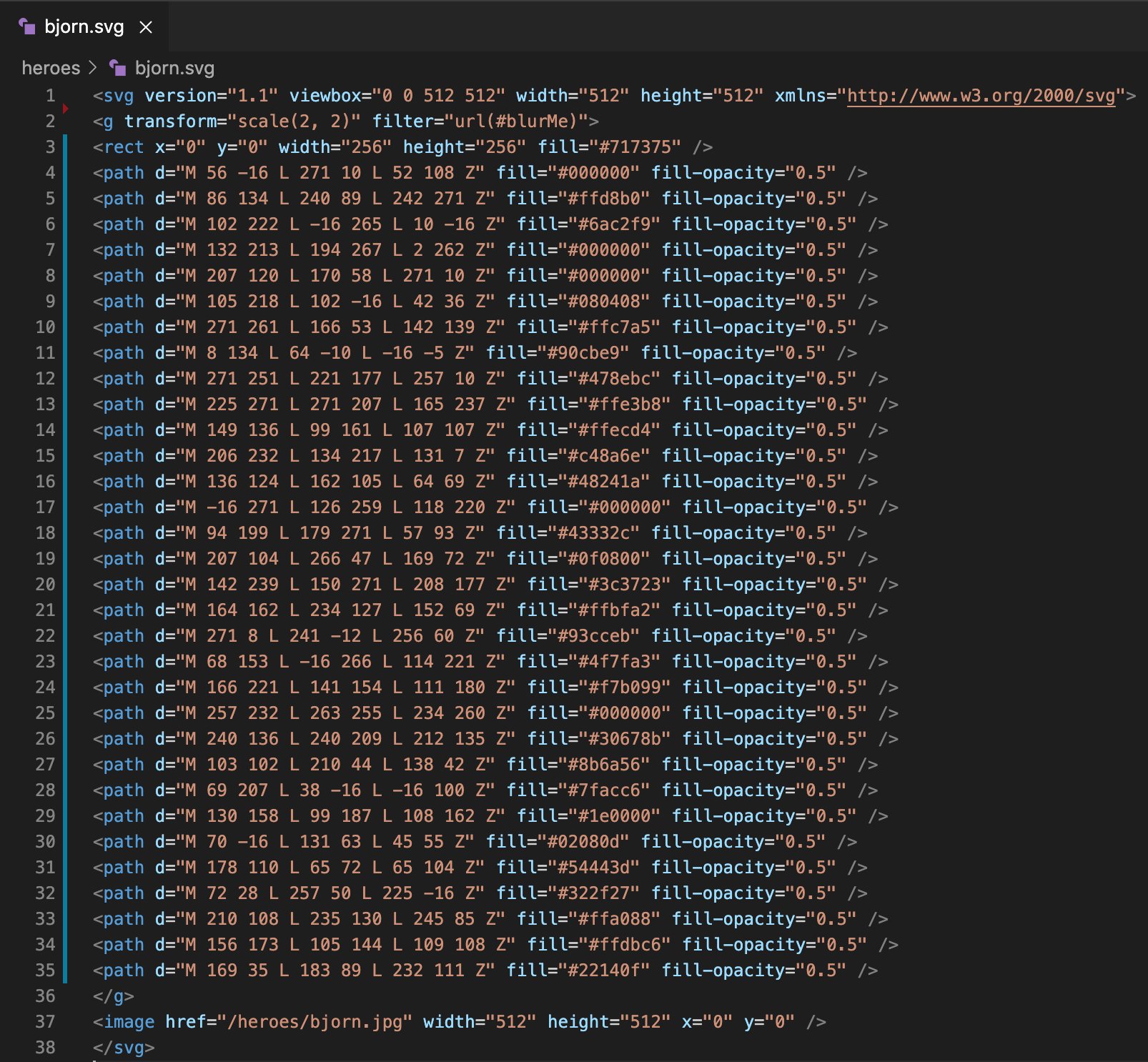Click path data M 169 35 L 183 89

[273, 971]
